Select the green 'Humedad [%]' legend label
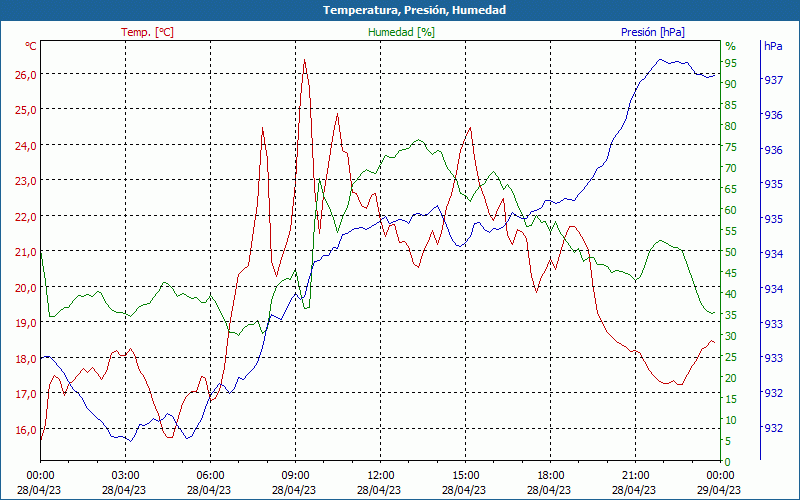 [402, 32]
